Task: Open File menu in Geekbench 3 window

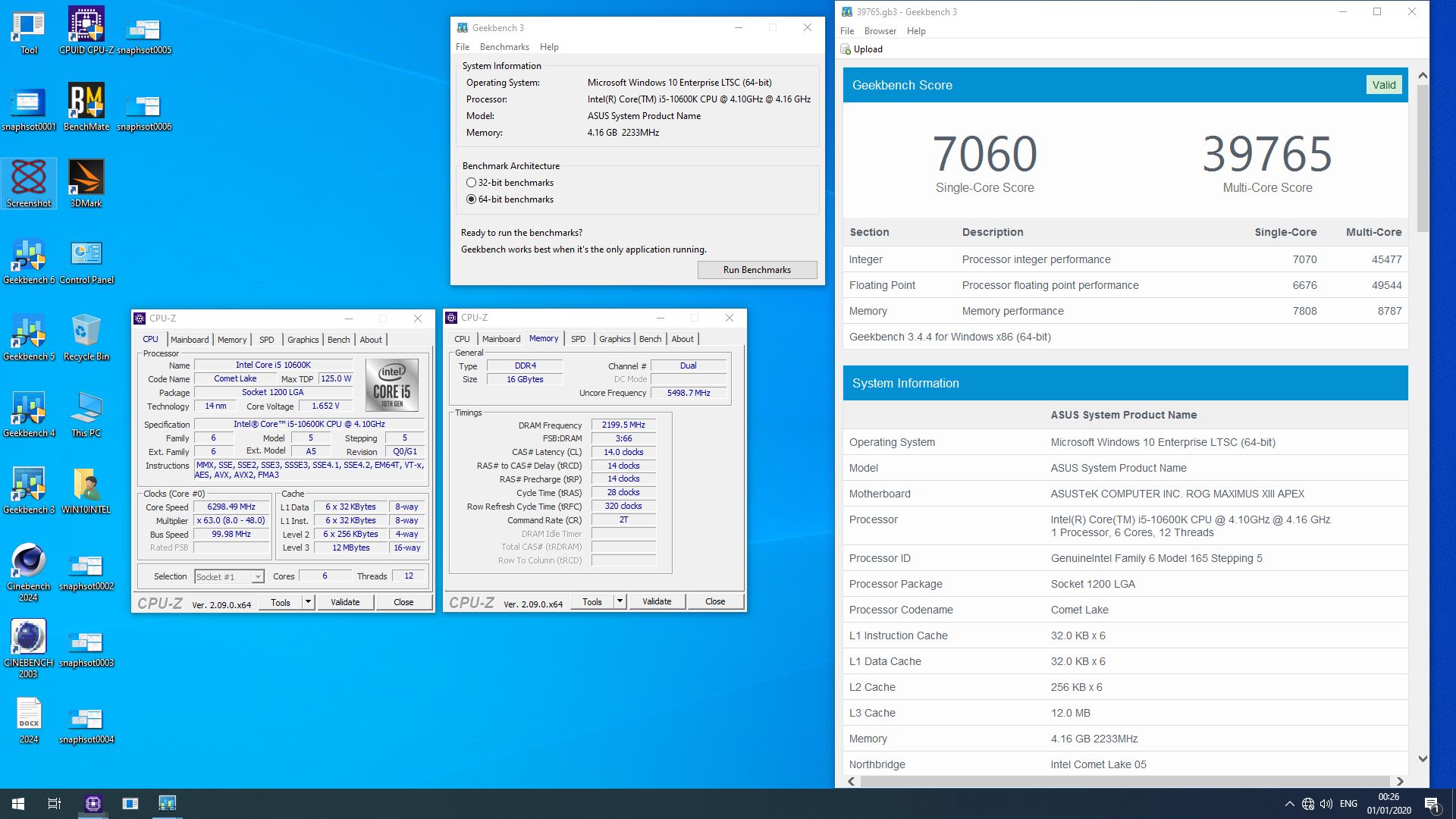Action: [463, 47]
